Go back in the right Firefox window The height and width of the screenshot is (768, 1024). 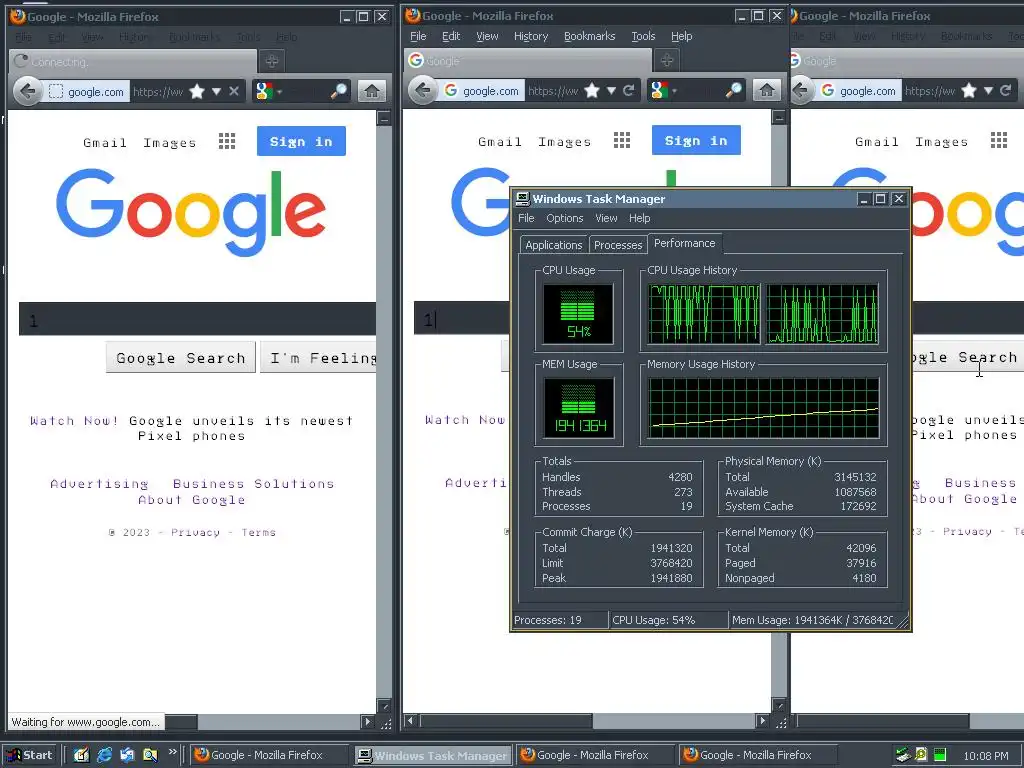(801, 90)
